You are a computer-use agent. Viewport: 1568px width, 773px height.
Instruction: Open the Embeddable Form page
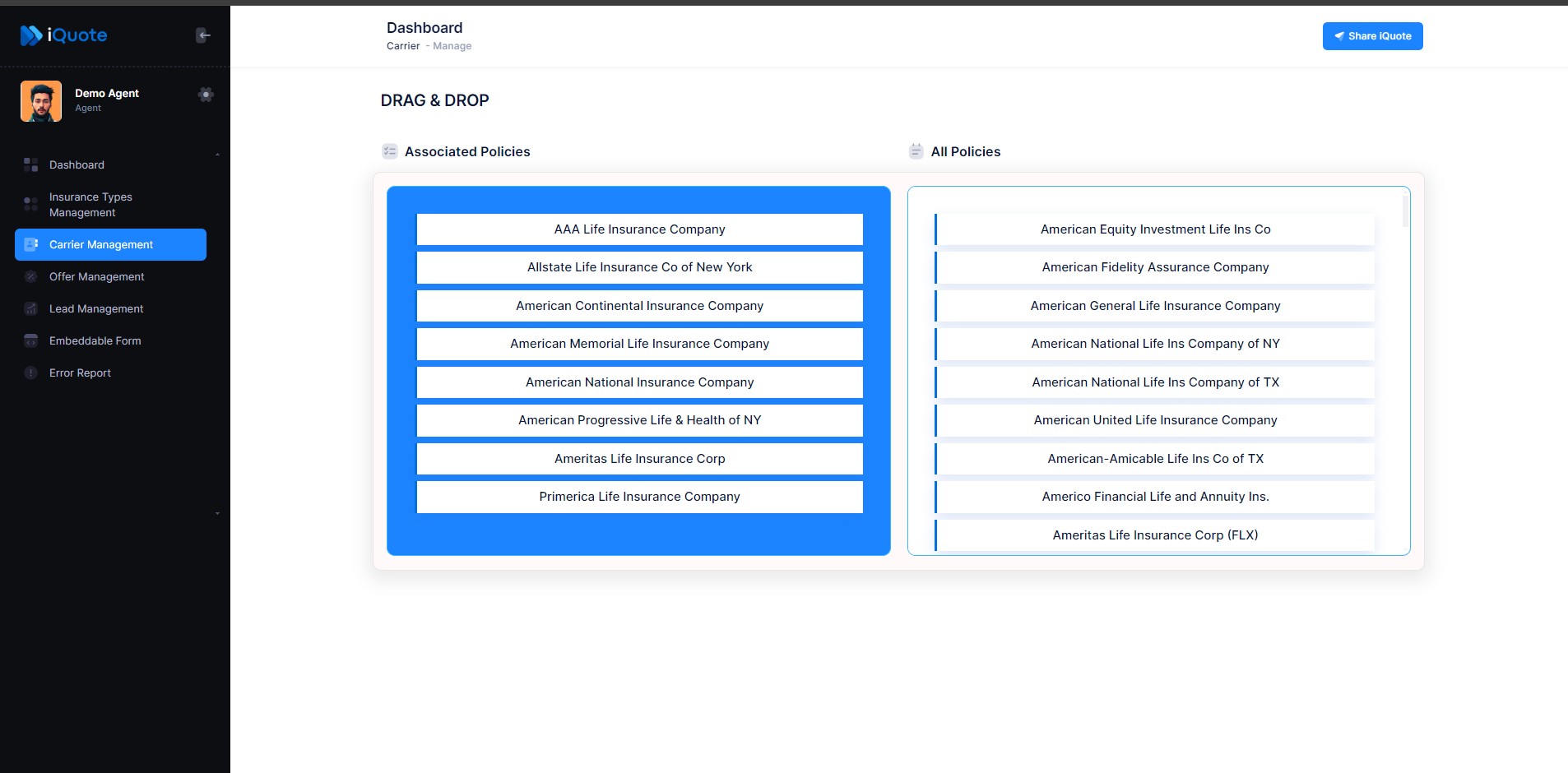click(110, 340)
